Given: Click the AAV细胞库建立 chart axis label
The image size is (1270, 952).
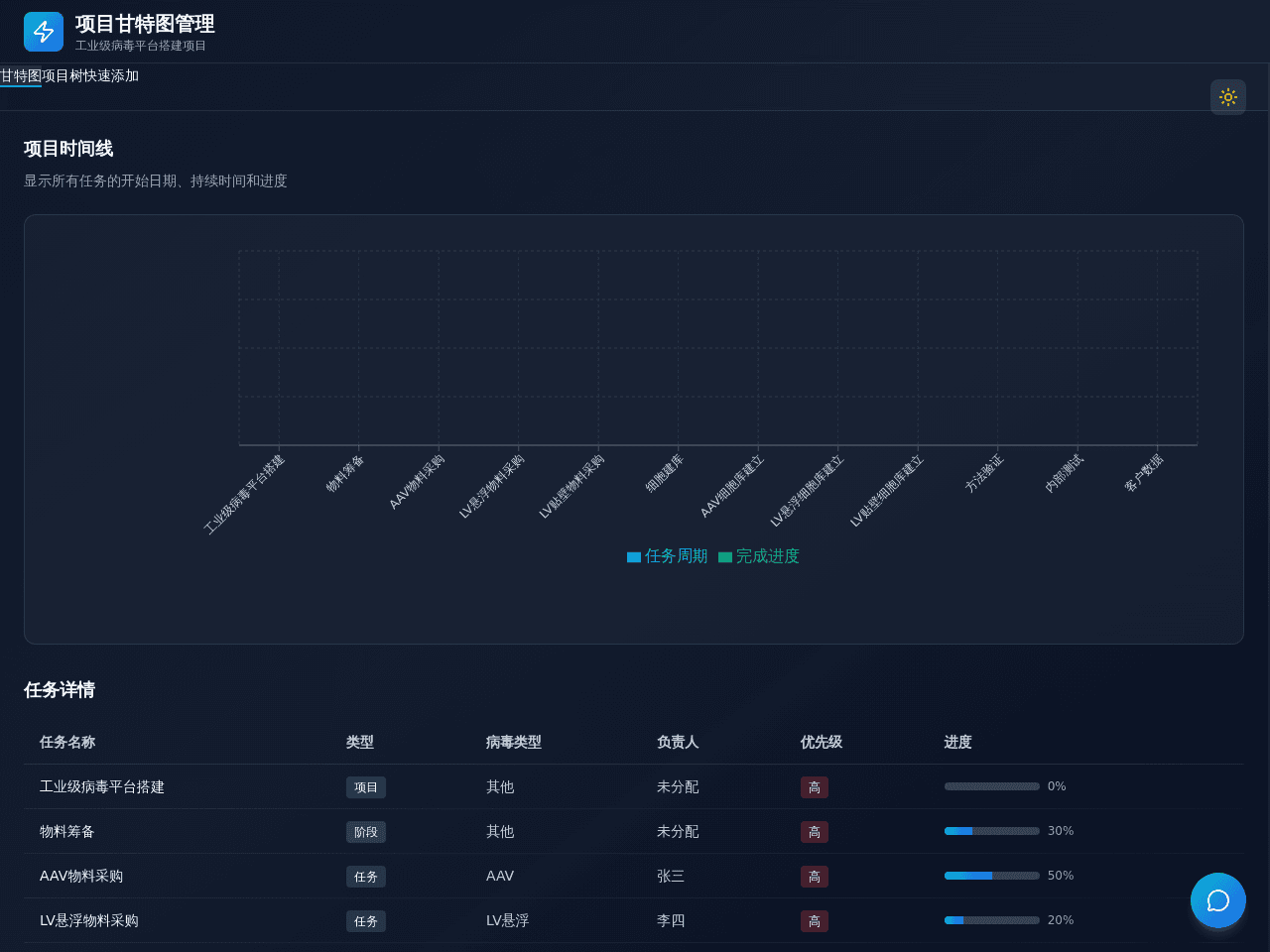Looking at the screenshot, I should (x=732, y=486).
